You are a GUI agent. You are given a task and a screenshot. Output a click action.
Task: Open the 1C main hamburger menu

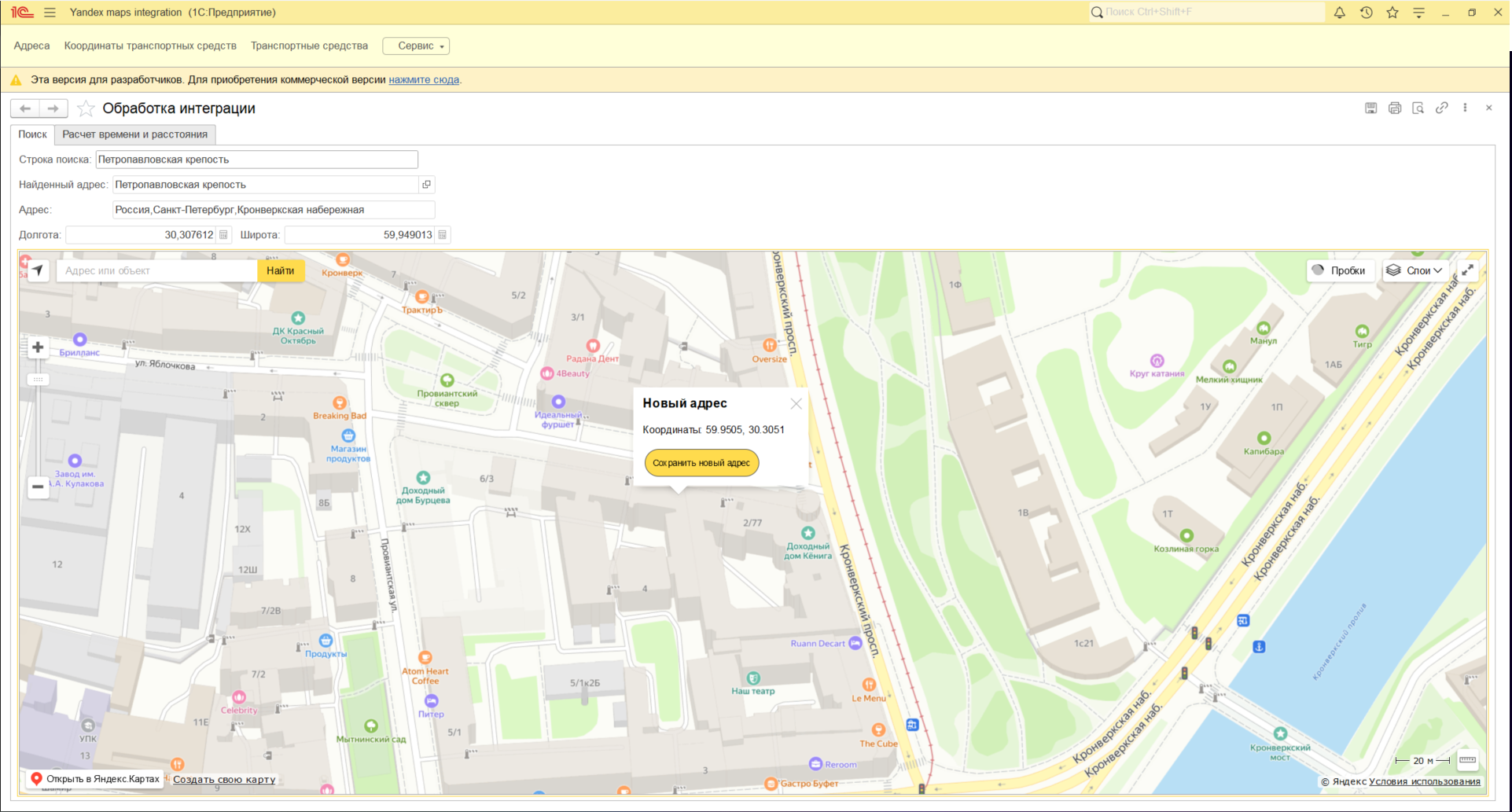click(50, 13)
